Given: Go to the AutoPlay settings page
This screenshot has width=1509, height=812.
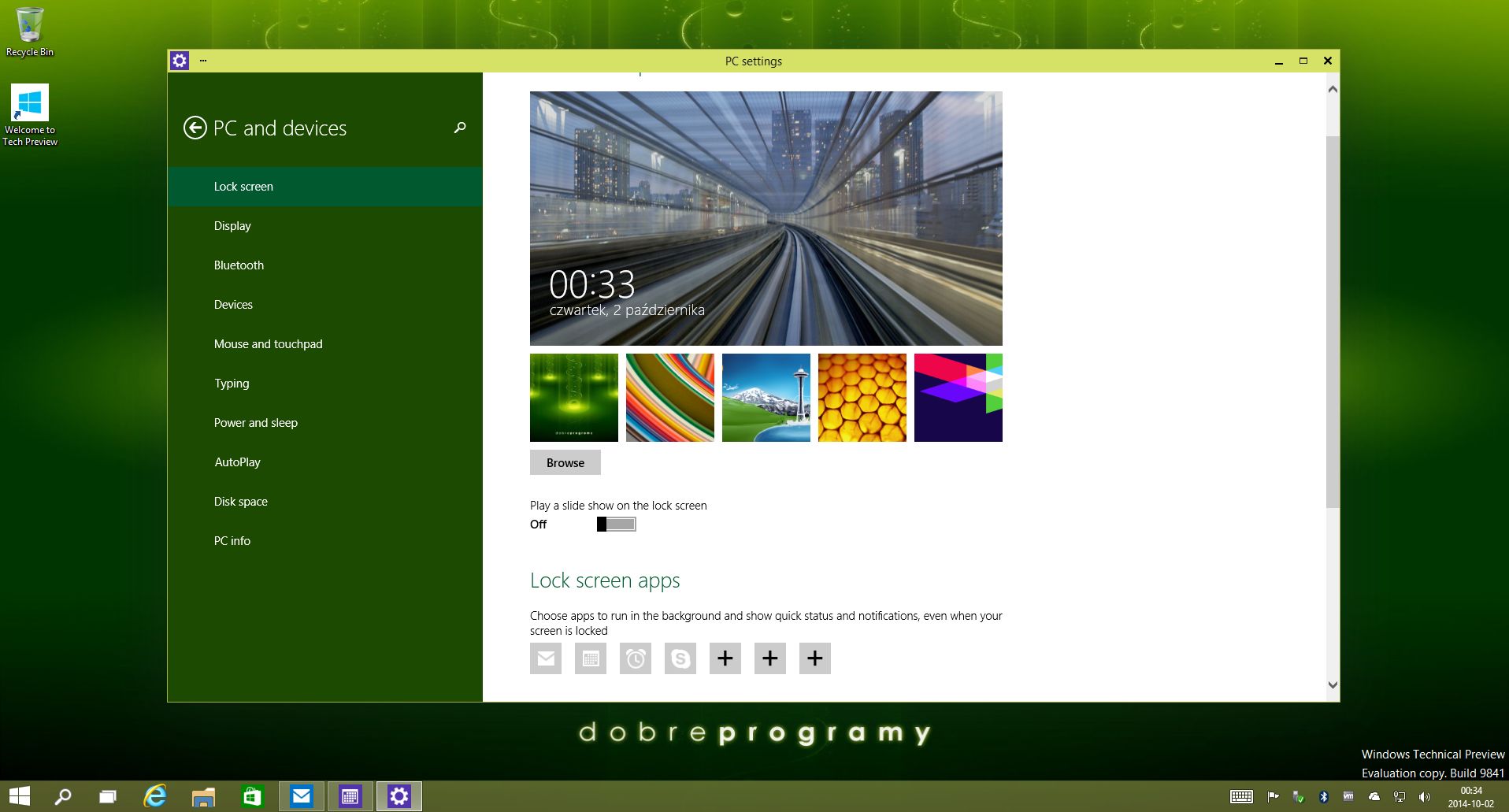Looking at the screenshot, I should click(x=324, y=462).
